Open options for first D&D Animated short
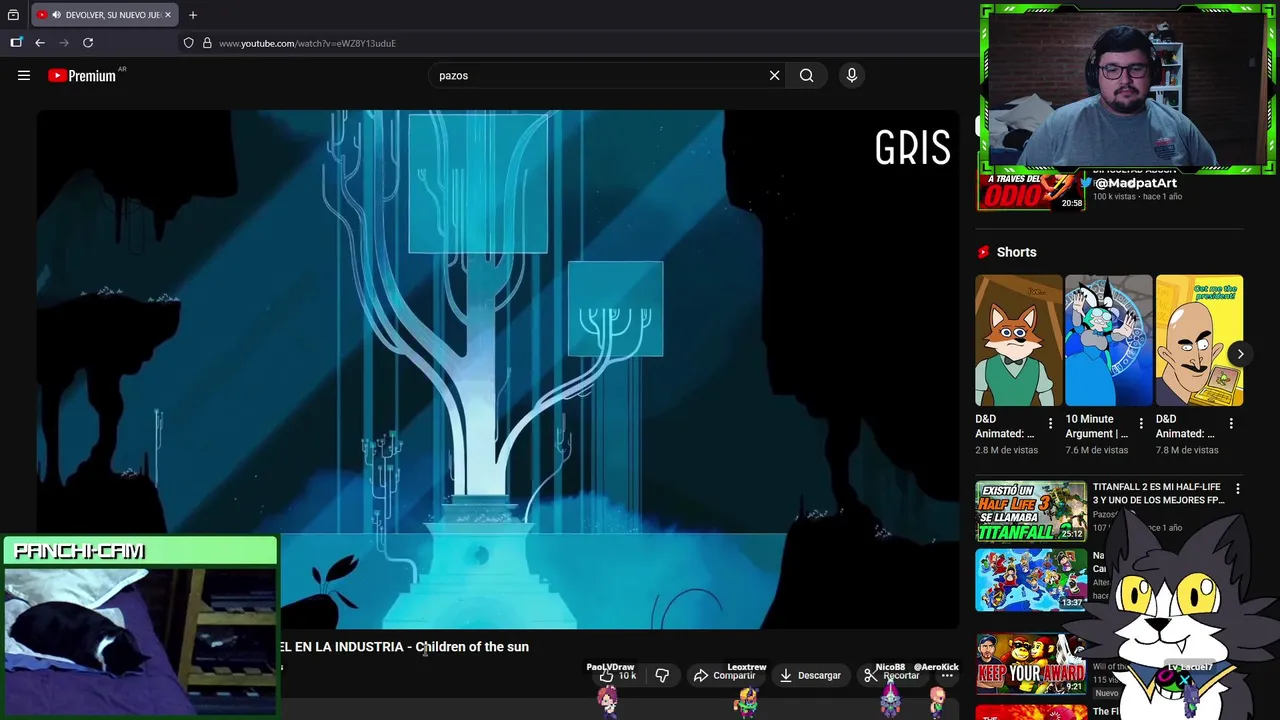This screenshot has height=720, width=1280. point(1050,424)
